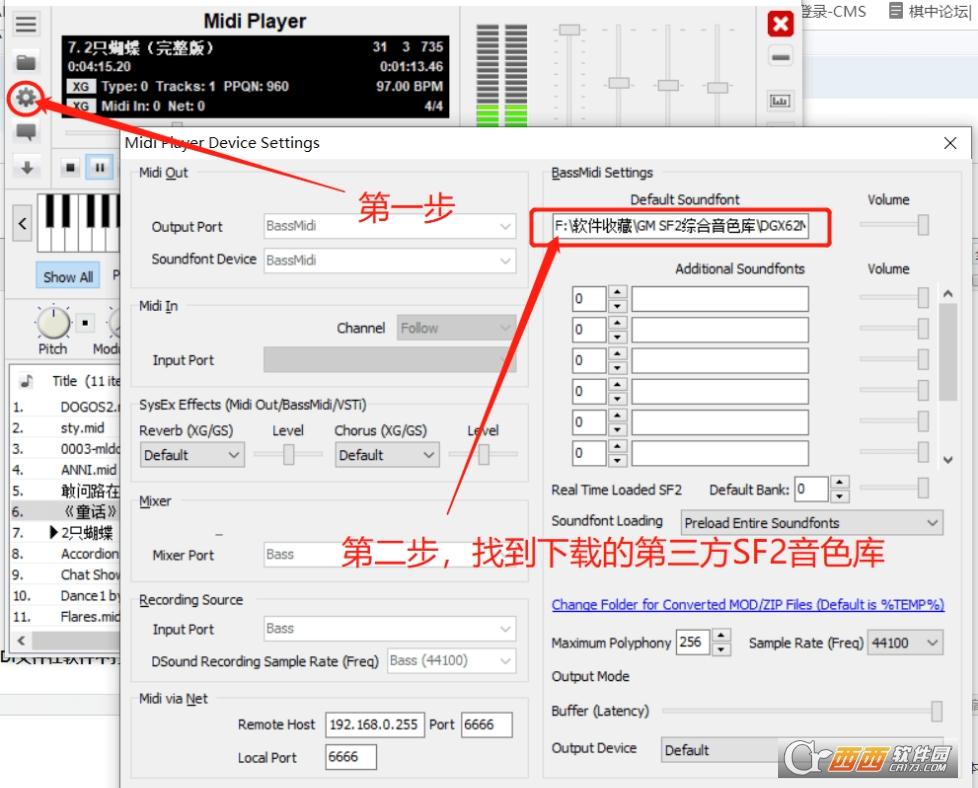This screenshot has width=978, height=788.
Task: Close Midi Player with the red X
Action: tap(780, 24)
